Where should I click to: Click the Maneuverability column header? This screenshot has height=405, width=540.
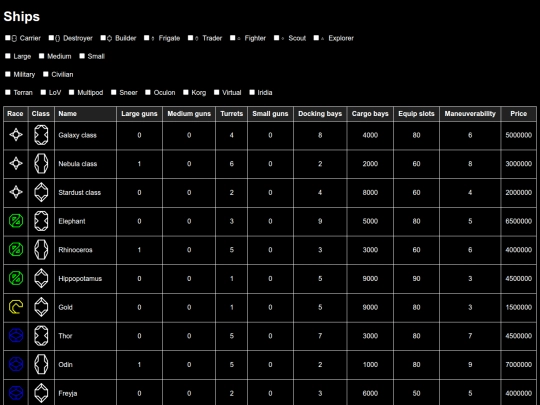[470, 114]
